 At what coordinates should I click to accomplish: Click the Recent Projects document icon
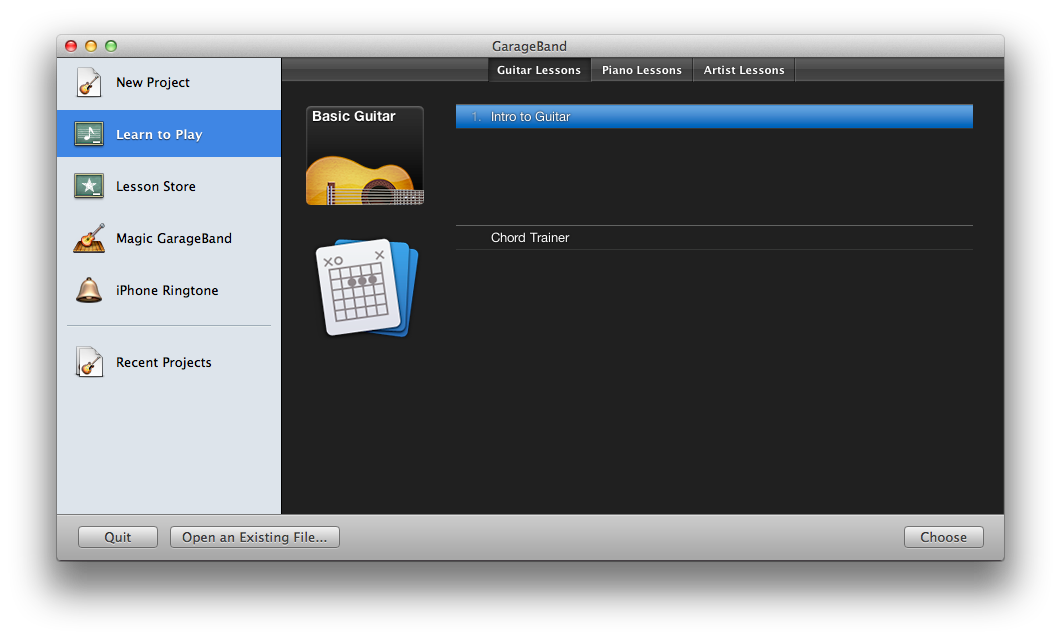point(89,363)
